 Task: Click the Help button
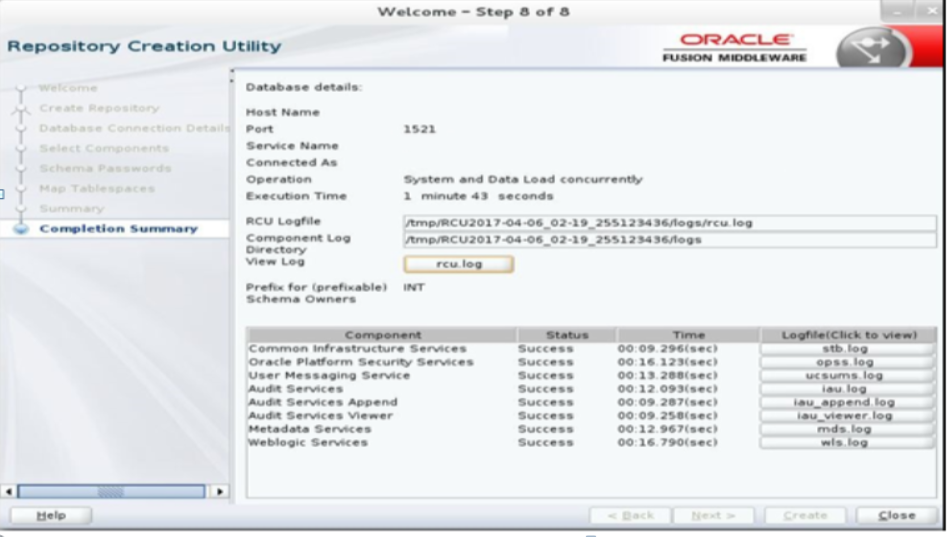[51, 515]
